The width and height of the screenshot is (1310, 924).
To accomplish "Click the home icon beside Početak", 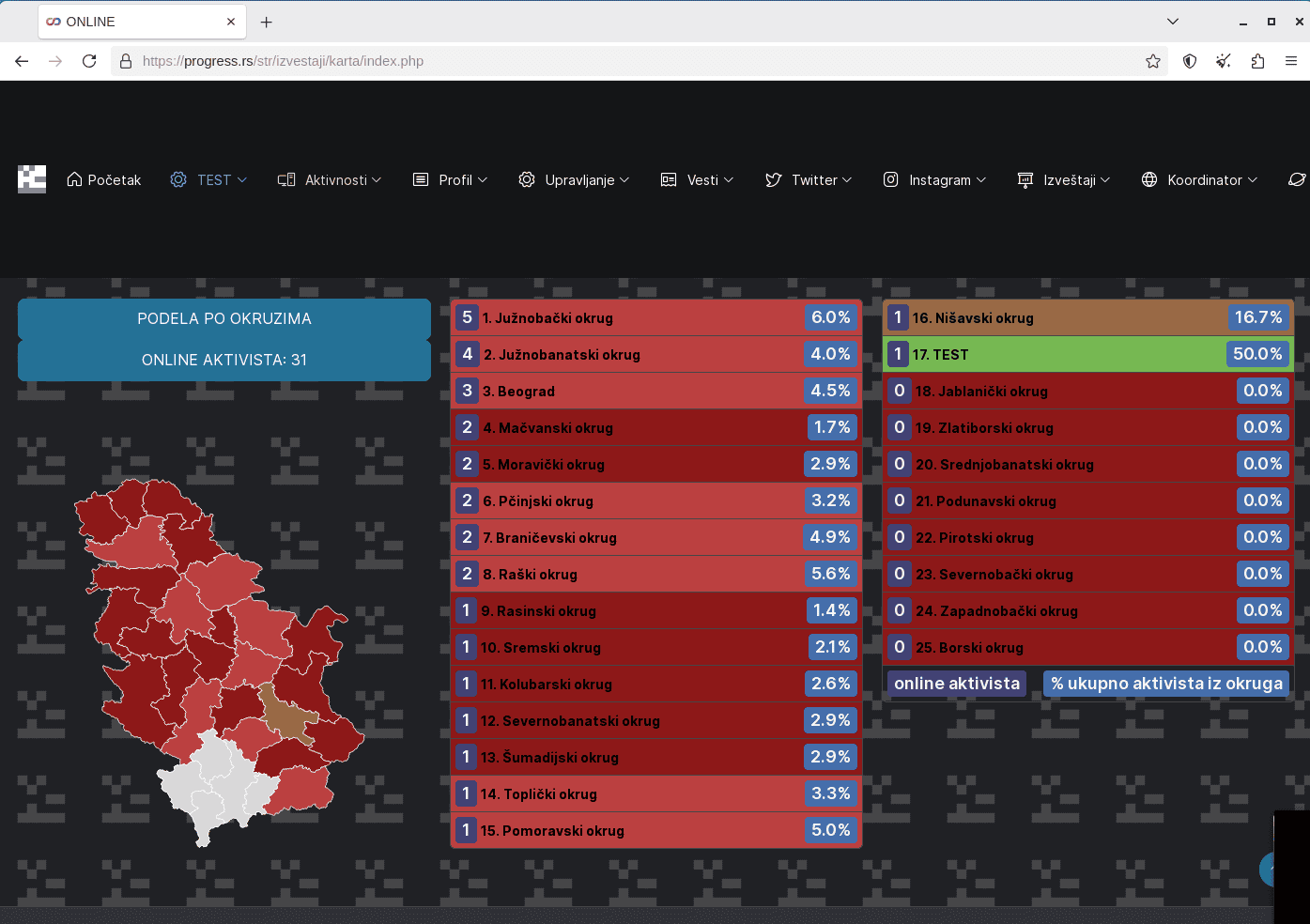I will (x=74, y=179).
